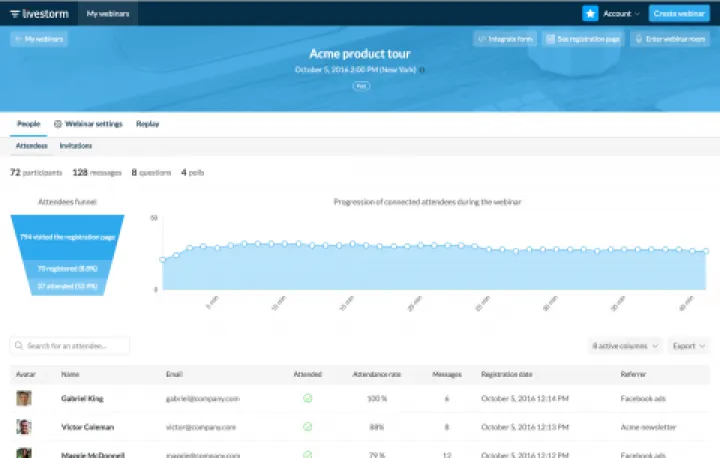Expand the 8 active columns dropdown
Image resolution: width=720 pixels, height=458 pixels.
625,345
